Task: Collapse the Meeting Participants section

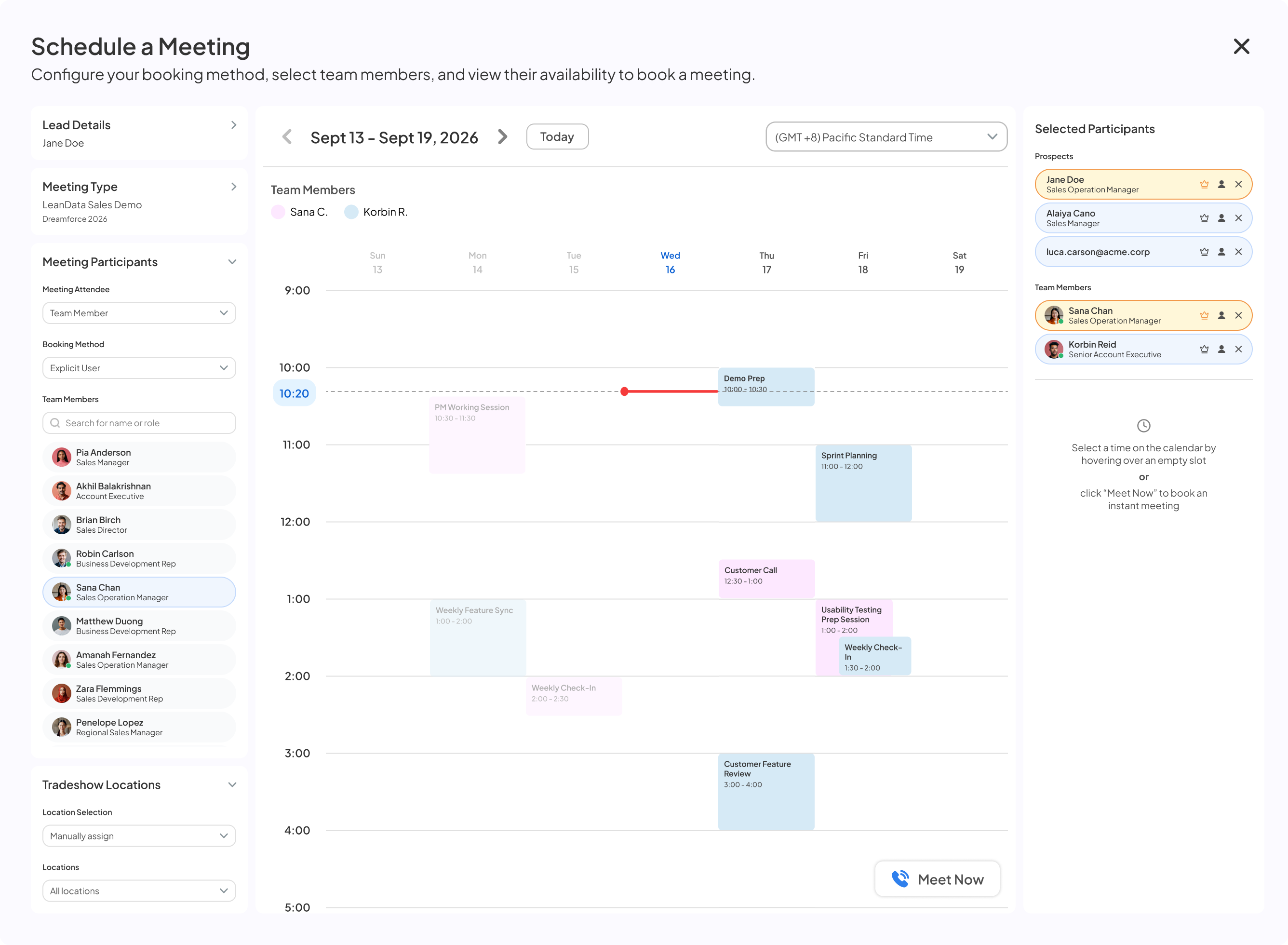Action: [232, 262]
